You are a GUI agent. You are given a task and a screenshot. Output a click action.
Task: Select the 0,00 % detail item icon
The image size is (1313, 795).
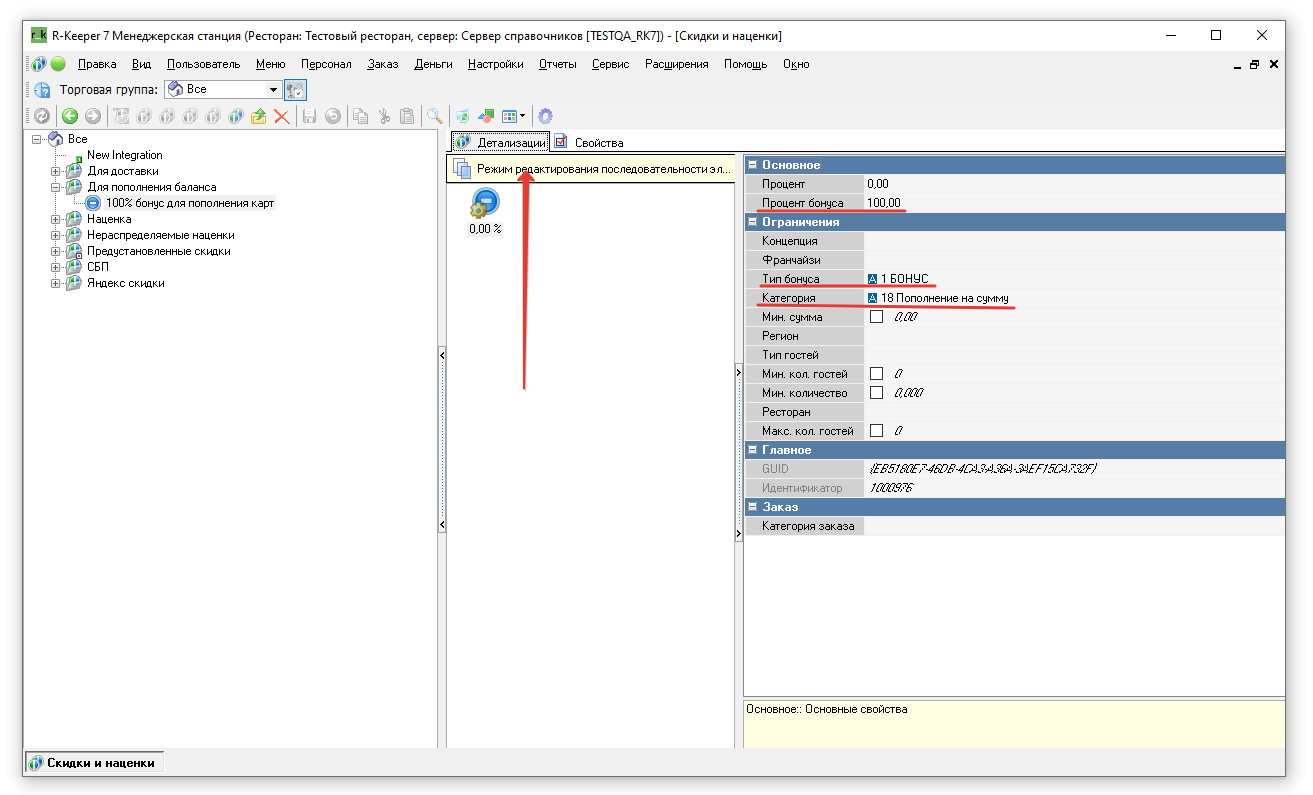coord(485,204)
